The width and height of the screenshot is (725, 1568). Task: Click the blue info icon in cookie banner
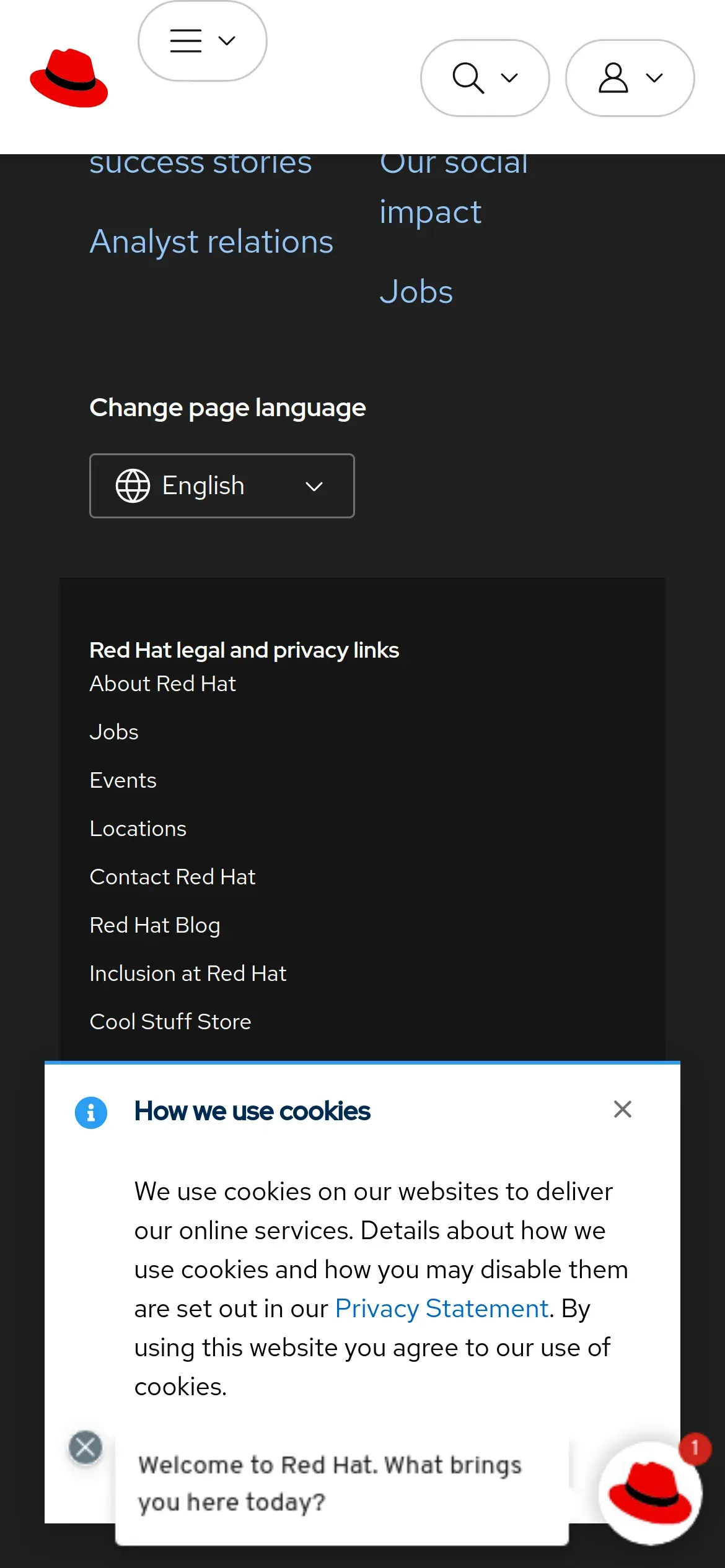point(91,1113)
